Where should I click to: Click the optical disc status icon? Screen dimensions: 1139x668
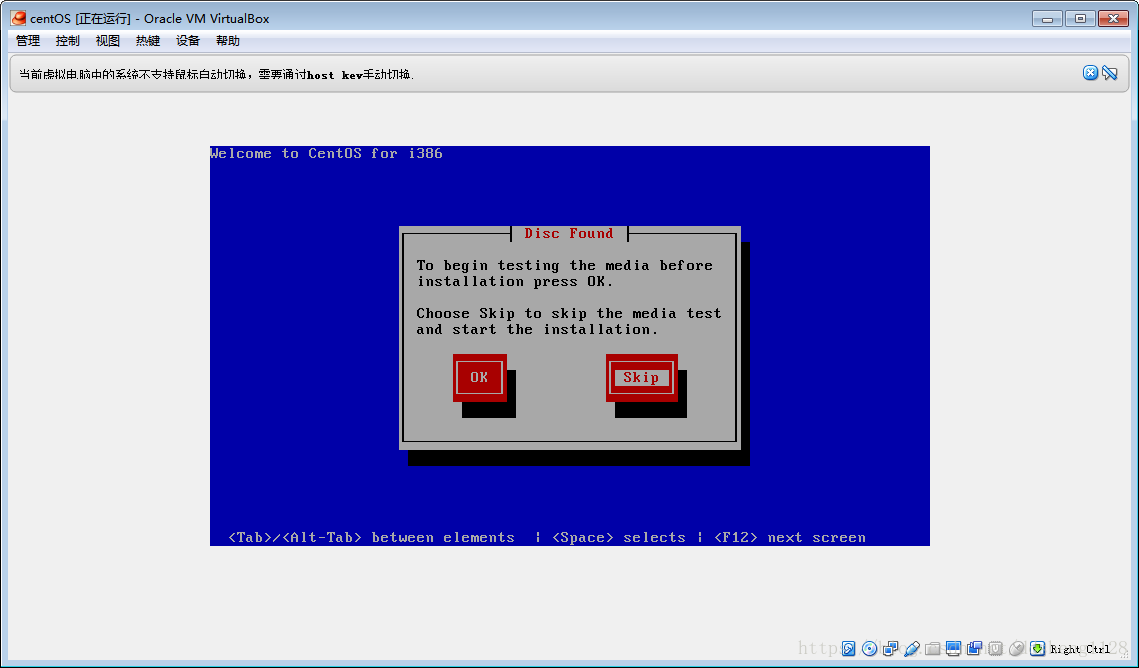point(870,648)
